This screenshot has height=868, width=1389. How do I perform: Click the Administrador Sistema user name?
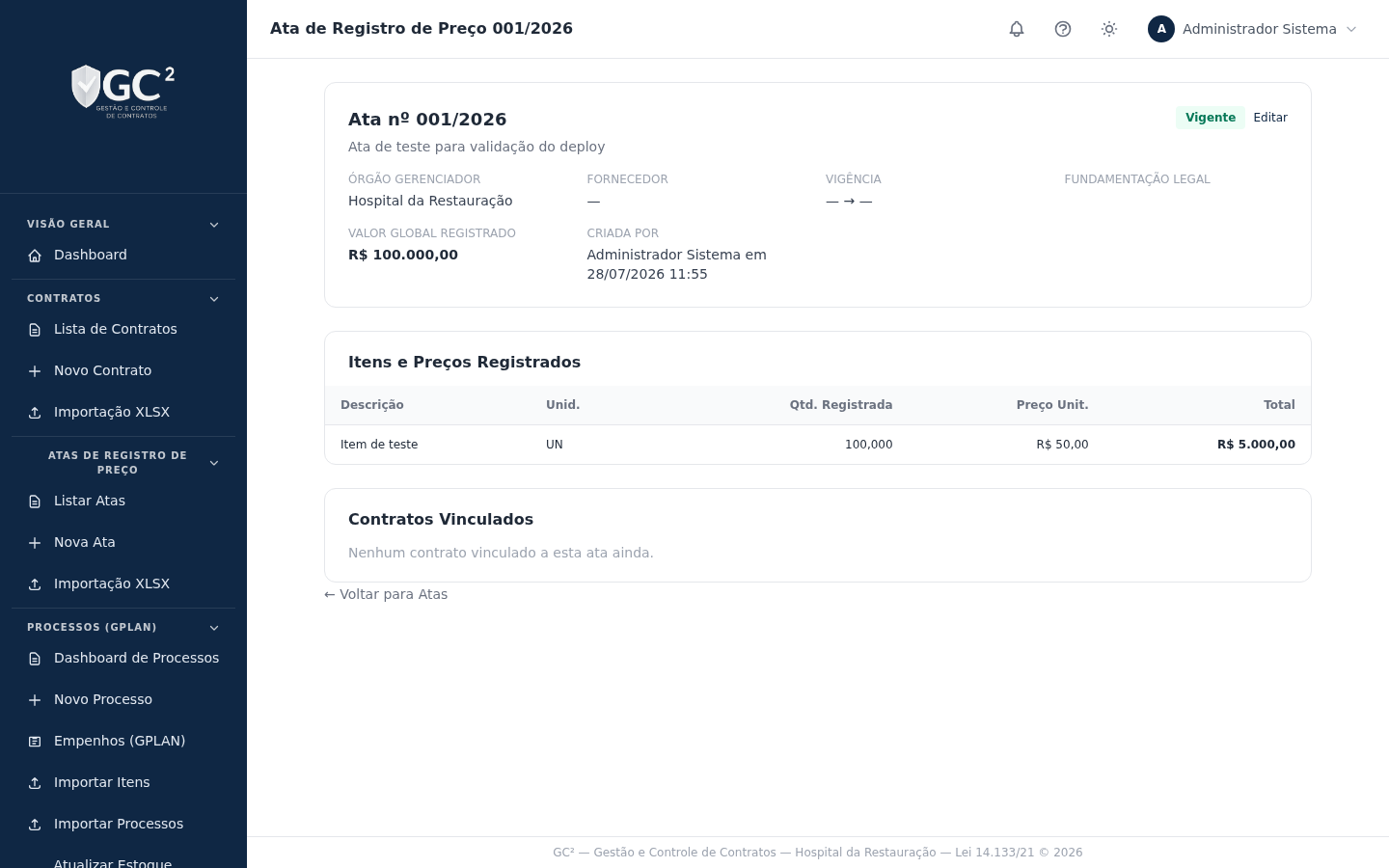pos(1260,29)
